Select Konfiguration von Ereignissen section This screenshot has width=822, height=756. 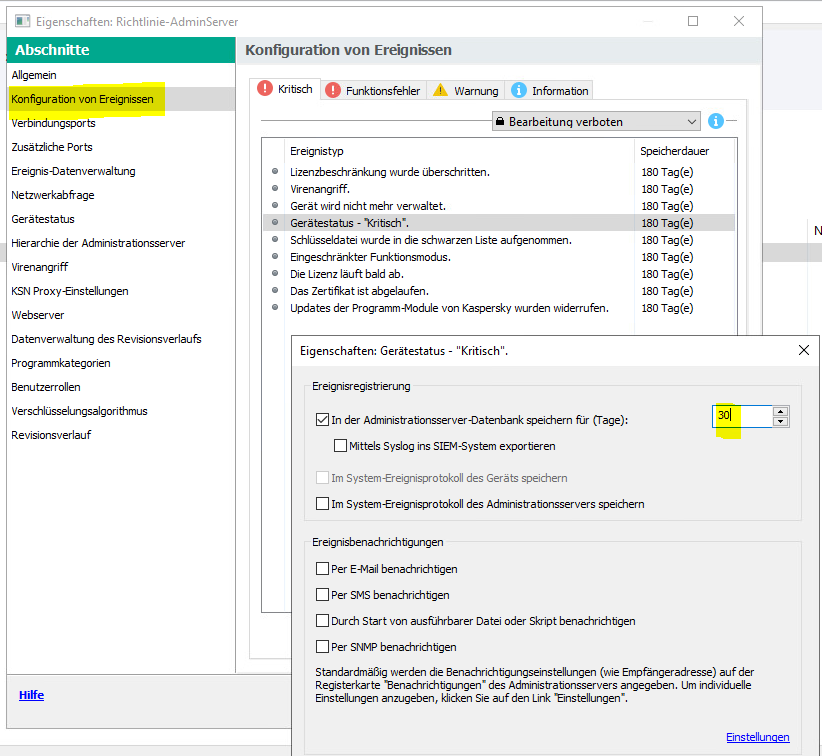tap(121, 99)
